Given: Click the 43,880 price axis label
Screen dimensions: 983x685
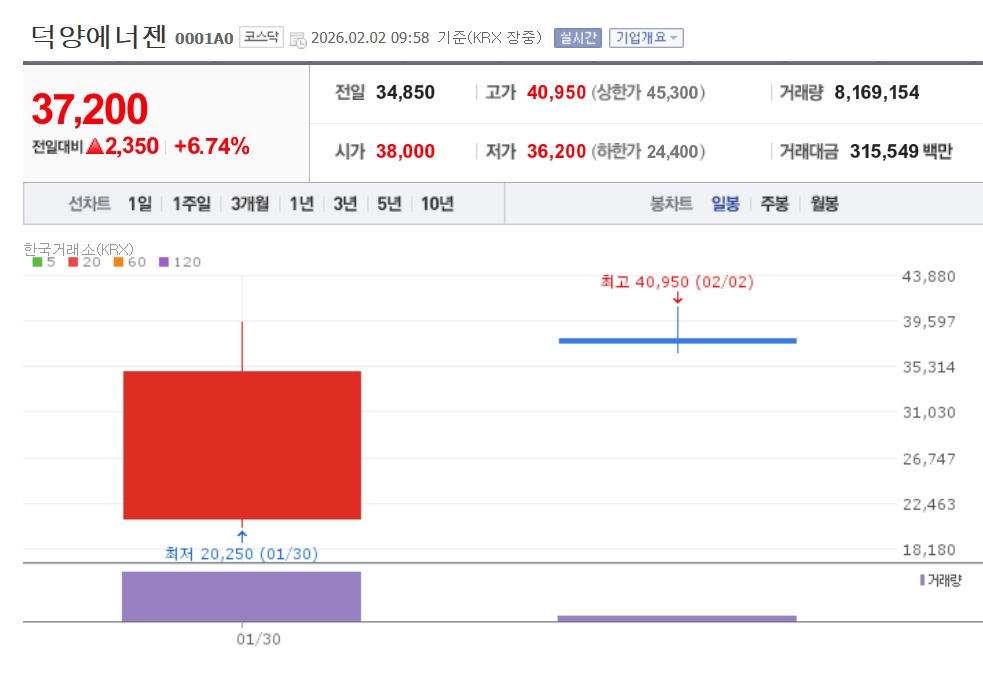Looking at the screenshot, I should (928, 276).
